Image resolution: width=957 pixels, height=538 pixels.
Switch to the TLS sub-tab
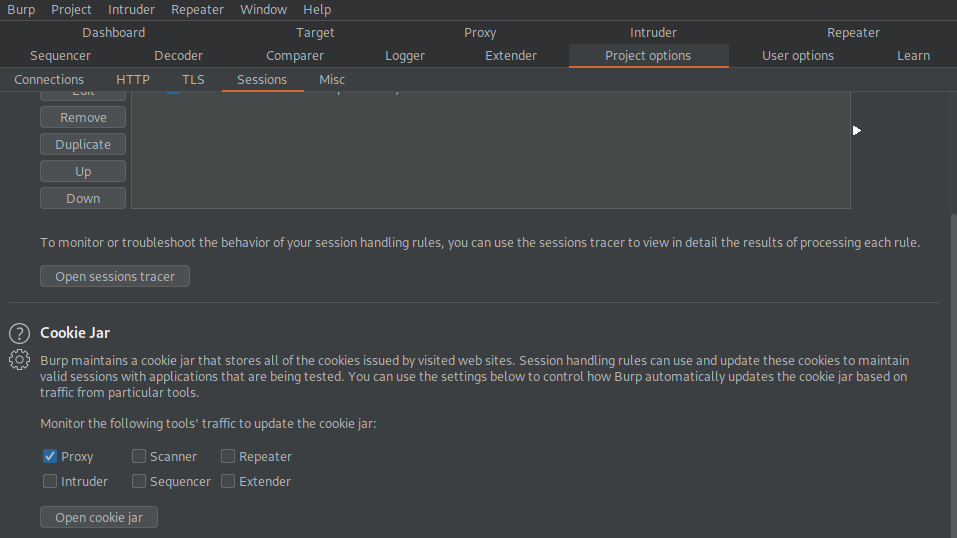[x=193, y=79]
